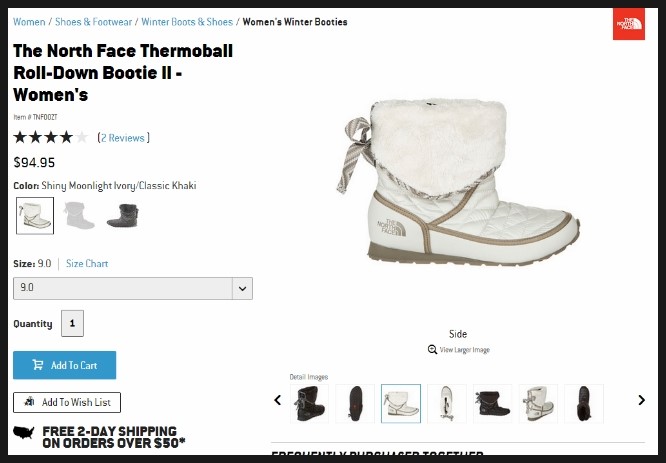
Task: Click the cart icon on Add To Cart
Action: pos(38,365)
